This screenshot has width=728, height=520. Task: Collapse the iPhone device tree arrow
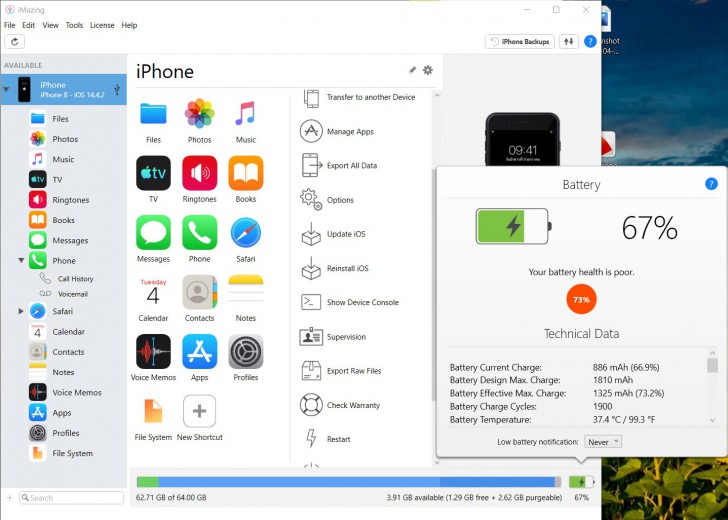(6, 89)
